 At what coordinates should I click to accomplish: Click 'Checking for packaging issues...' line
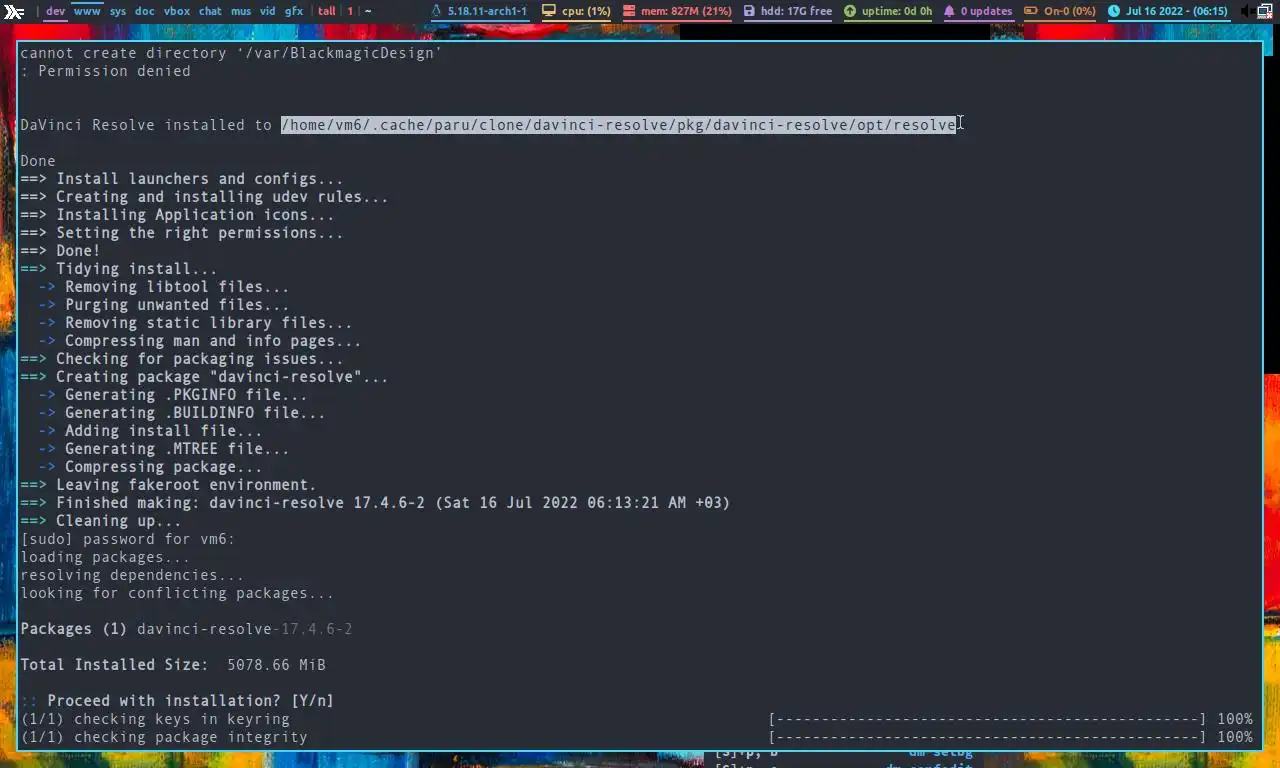click(x=182, y=359)
